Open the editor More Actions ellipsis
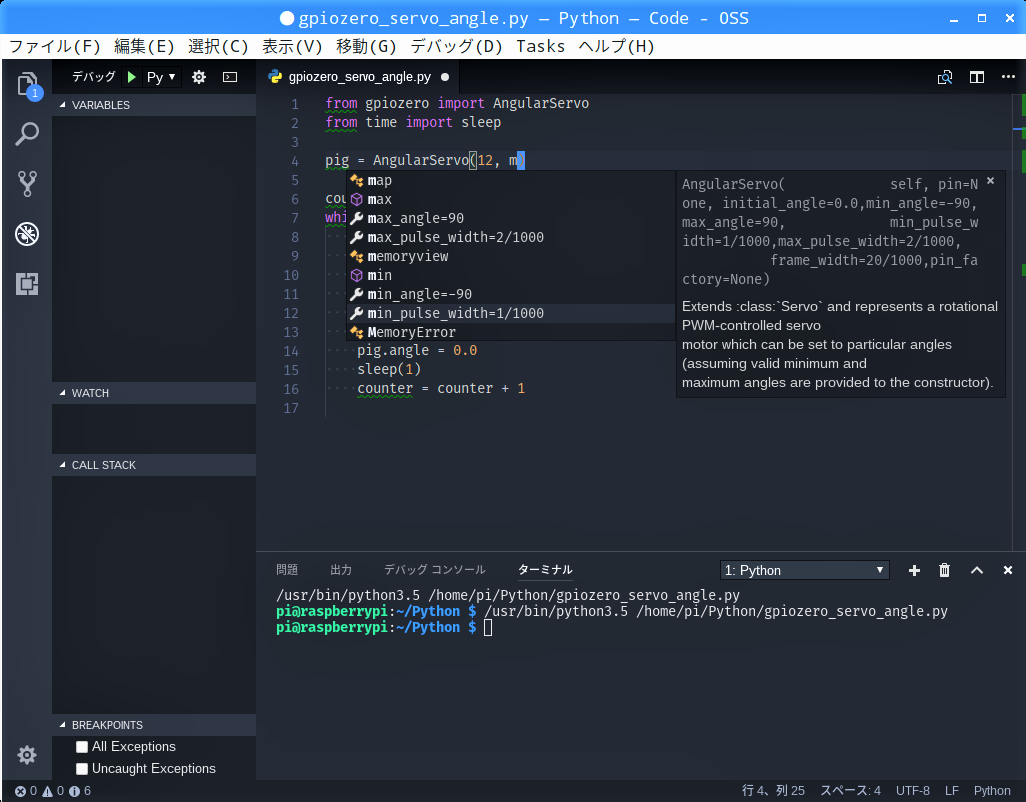Viewport: 1026px width, 802px height. click(1008, 77)
